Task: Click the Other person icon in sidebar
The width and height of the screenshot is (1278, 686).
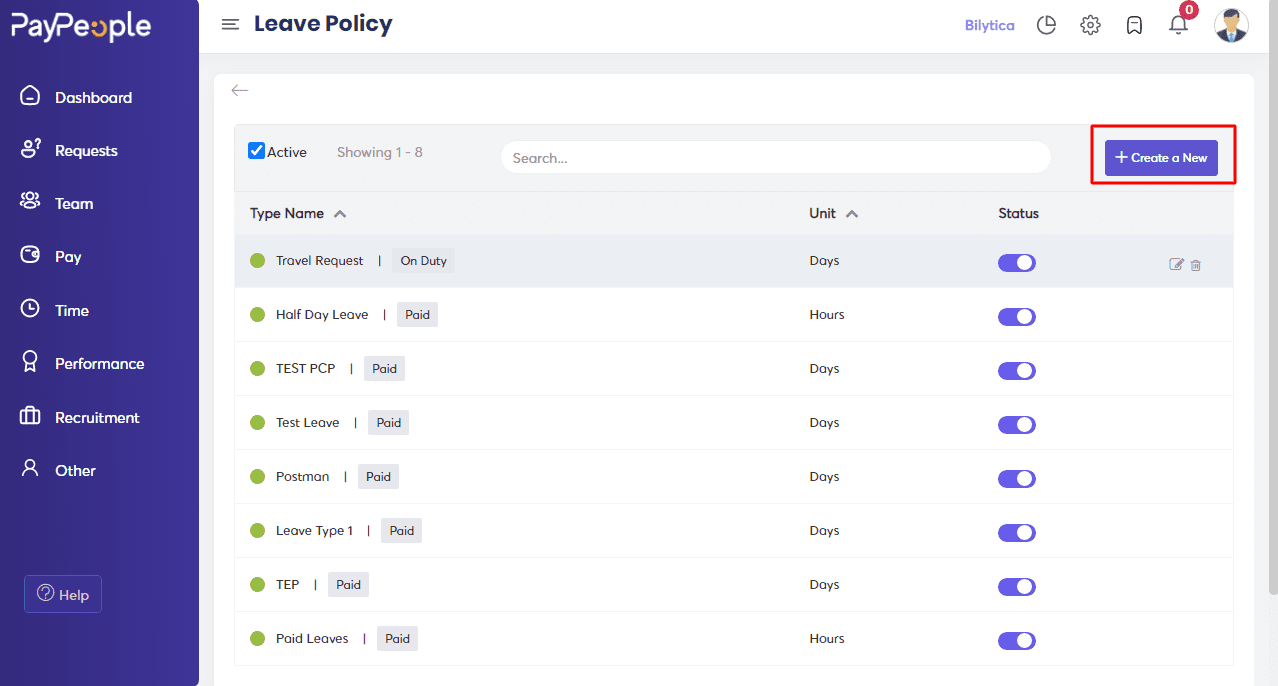Action: pyautogui.click(x=31, y=469)
